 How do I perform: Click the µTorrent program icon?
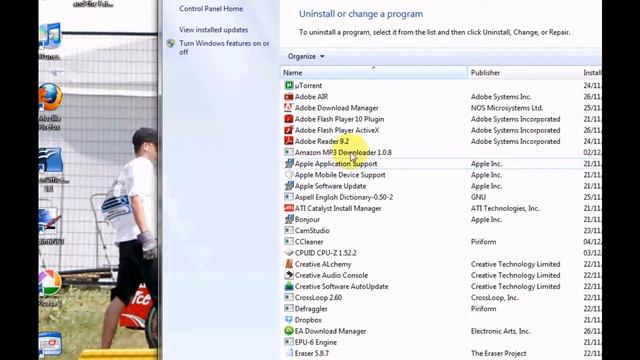tap(289, 85)
